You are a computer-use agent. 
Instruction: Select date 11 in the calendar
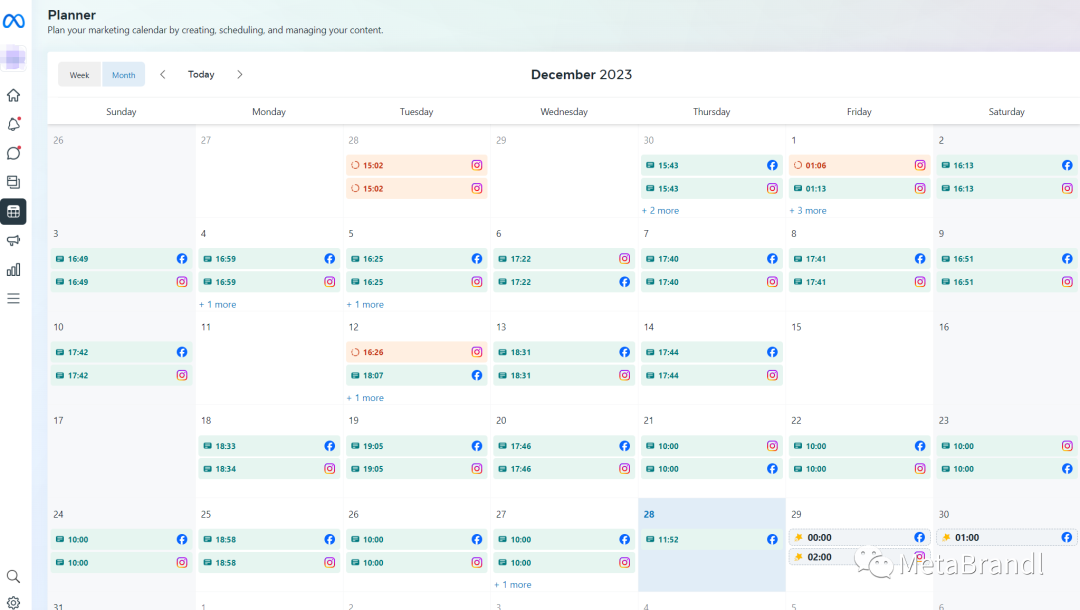(206, 327)
